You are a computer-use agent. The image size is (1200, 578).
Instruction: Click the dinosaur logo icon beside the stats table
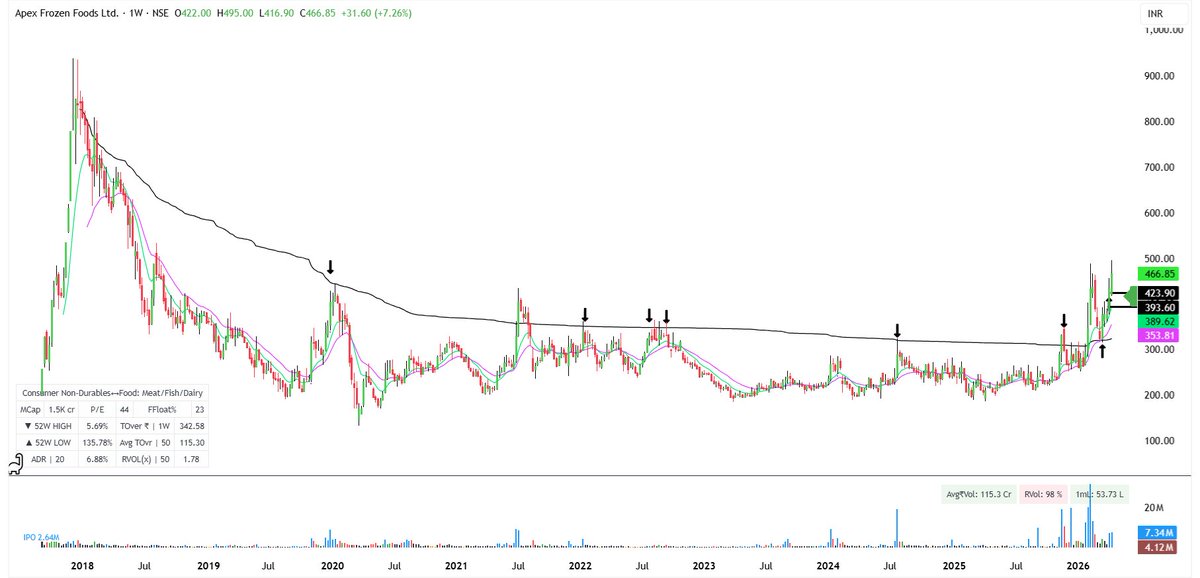(x=16, y=464)
